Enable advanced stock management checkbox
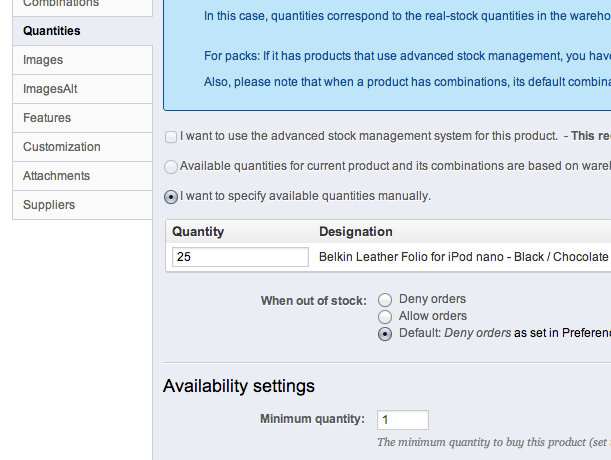 (172, 136)
